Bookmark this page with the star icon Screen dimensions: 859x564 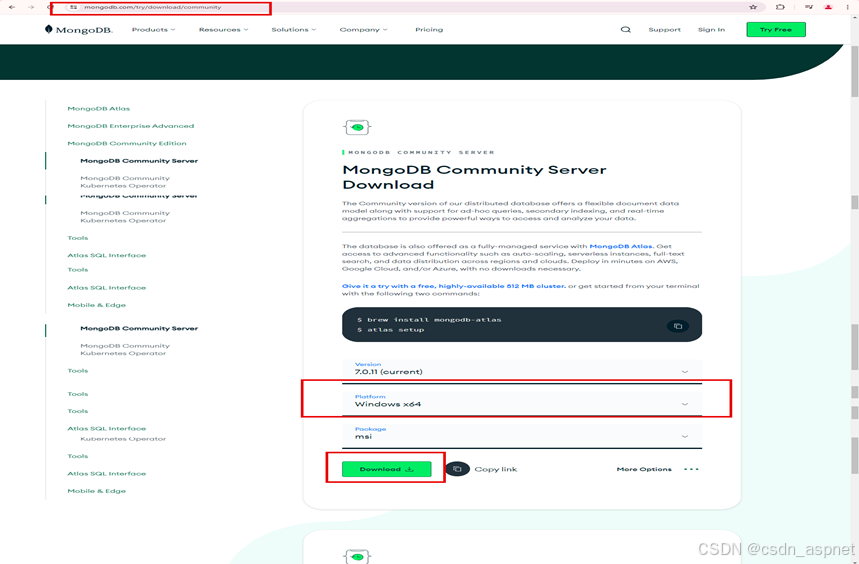click(753, 7)
